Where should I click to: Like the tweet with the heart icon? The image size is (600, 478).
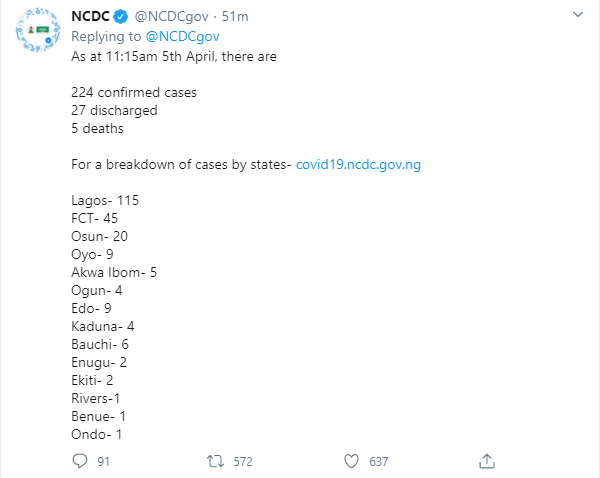point(351,461)
